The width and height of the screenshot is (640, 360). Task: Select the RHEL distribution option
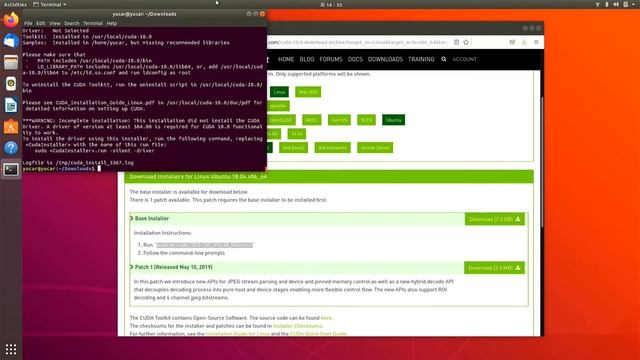click(311, 120)
